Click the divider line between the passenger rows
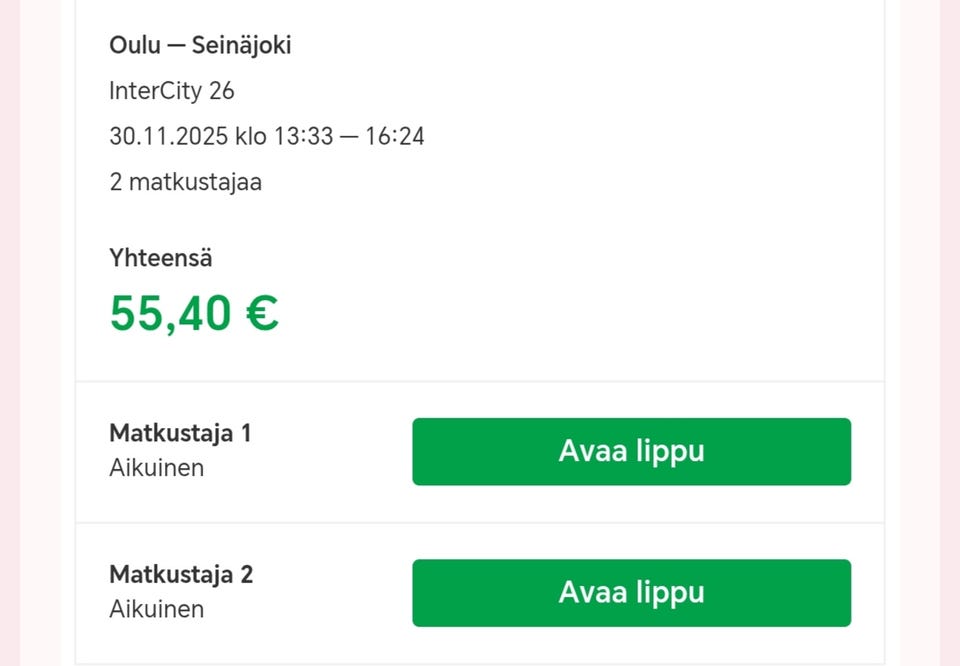Image resolution: width=960 pixels, height=666 pixels. 480,522
